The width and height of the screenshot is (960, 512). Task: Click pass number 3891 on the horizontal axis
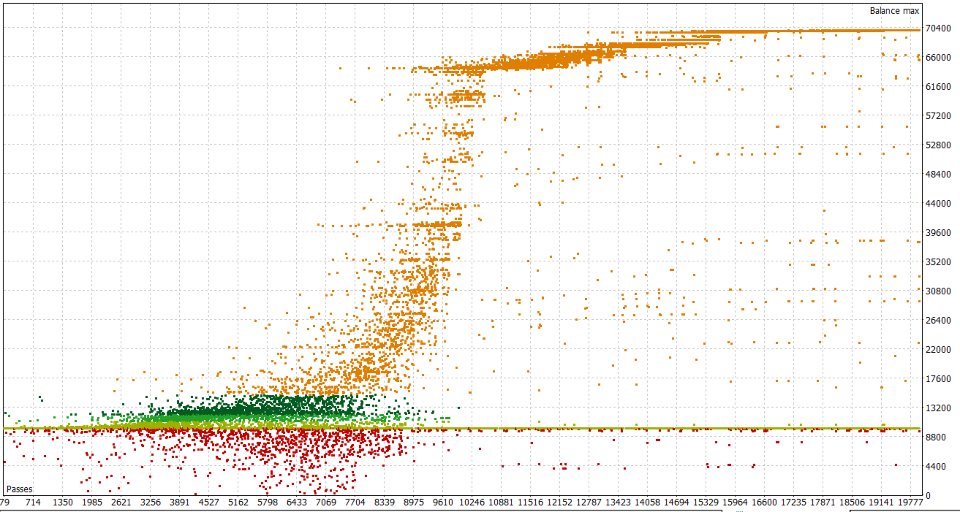tap(180, 502)
